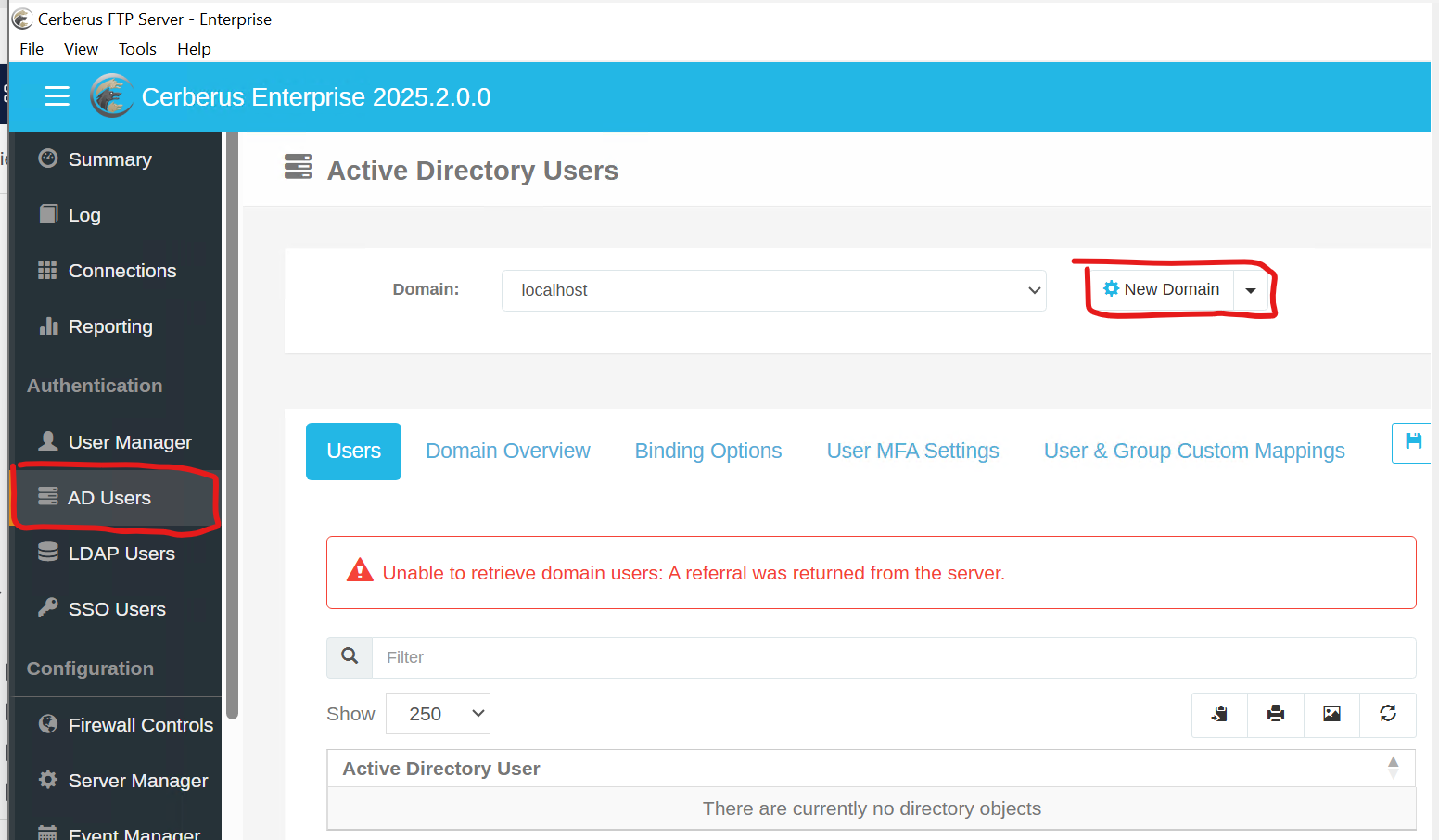Screen dimensions: 1439x840
Task: Click the sidebar vertical scrollbar
Action: [232, 425]
